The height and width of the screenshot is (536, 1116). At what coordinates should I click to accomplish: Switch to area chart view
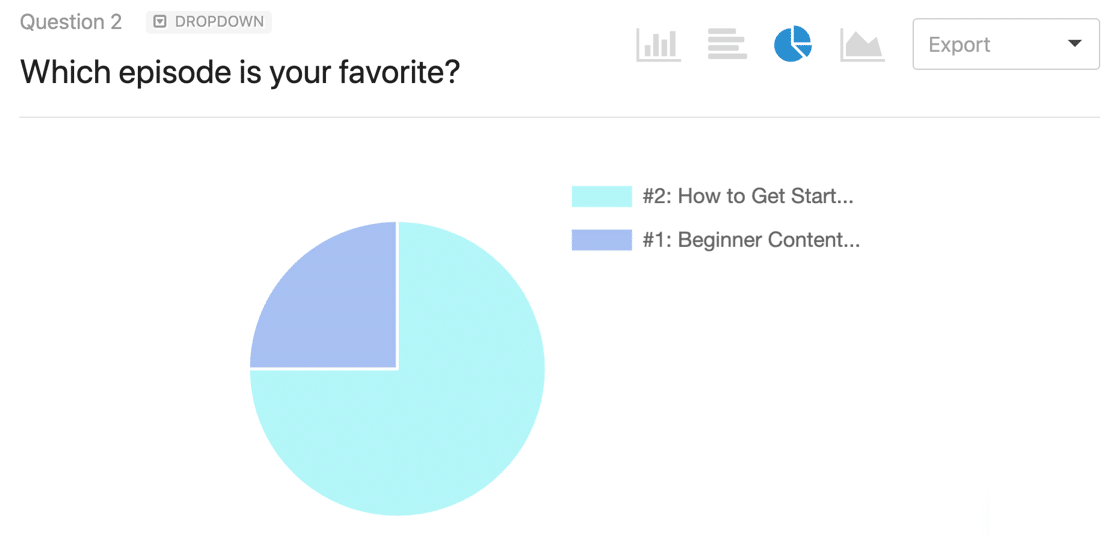point(862,44)
